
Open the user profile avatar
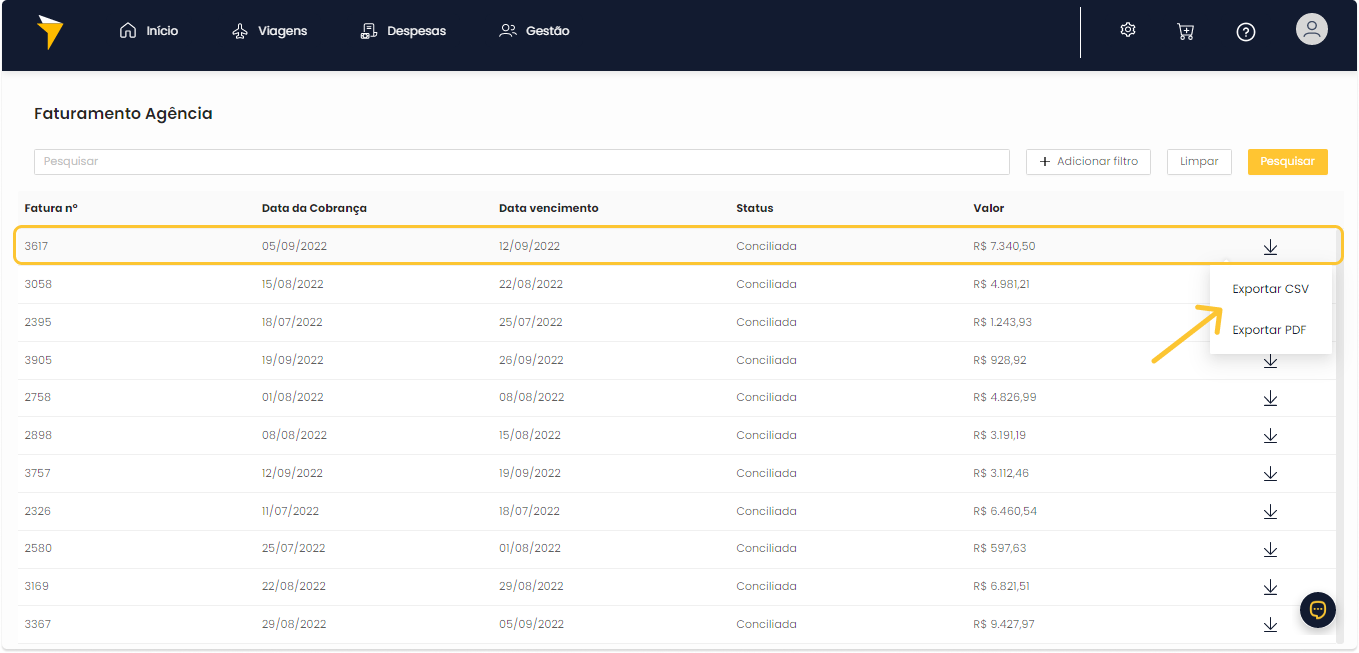click(x=1311, y=29)
